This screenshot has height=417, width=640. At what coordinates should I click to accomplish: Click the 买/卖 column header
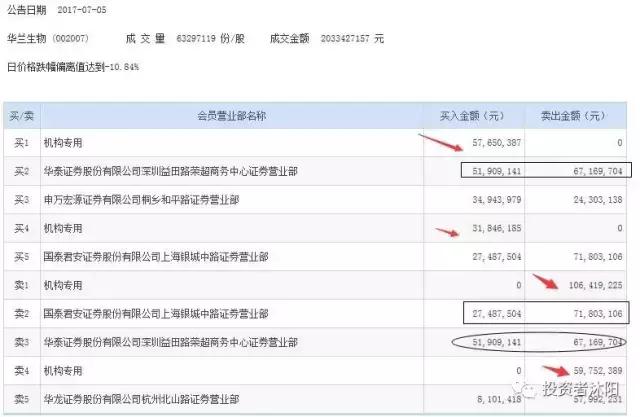pos(22,116)
